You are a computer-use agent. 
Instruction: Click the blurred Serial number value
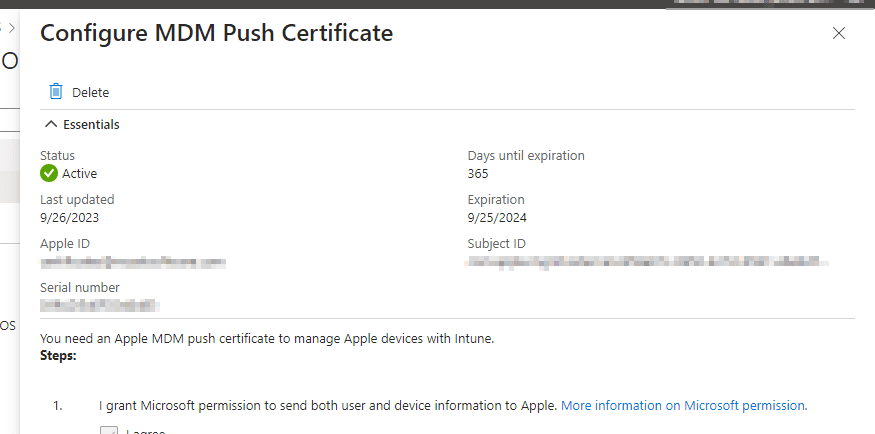tap(101, 303)
